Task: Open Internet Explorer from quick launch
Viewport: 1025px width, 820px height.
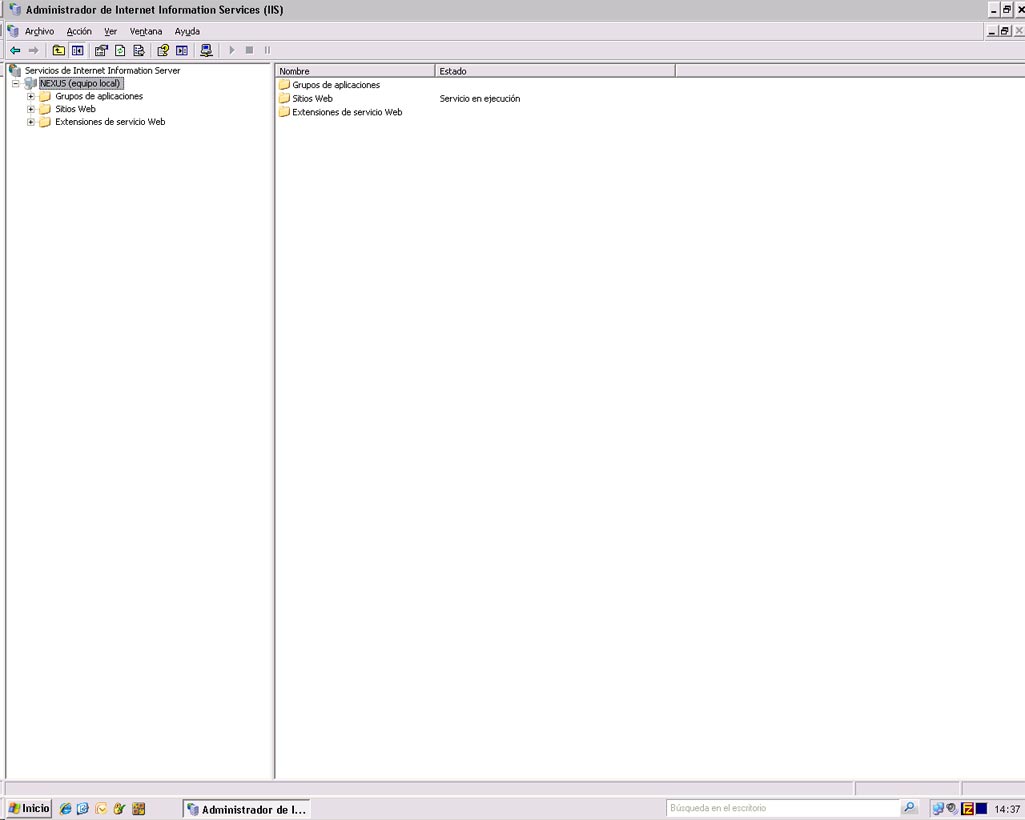Action: [x=65, y=809]
